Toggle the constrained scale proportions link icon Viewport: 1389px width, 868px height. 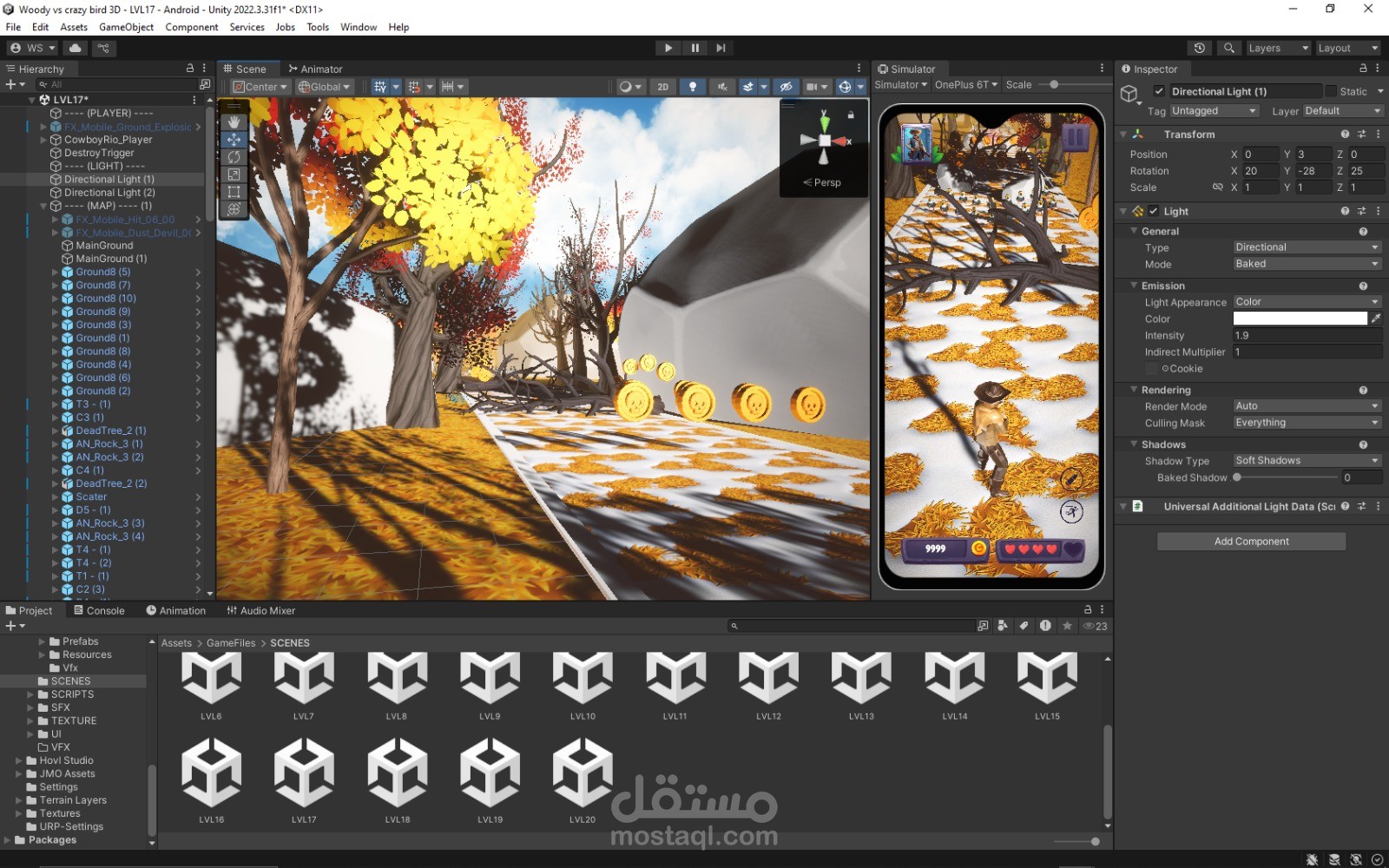[1217, 187]
